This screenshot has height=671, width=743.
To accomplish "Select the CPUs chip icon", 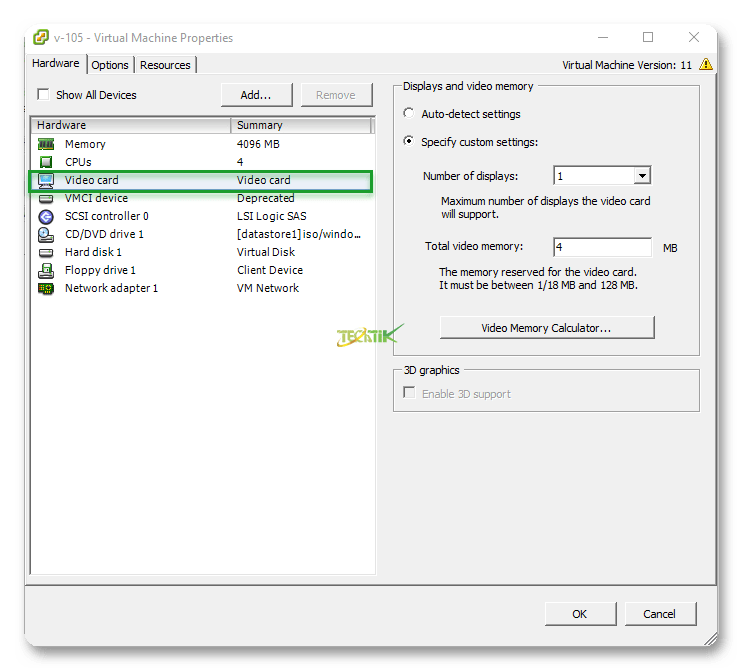I will pos(45,162).
